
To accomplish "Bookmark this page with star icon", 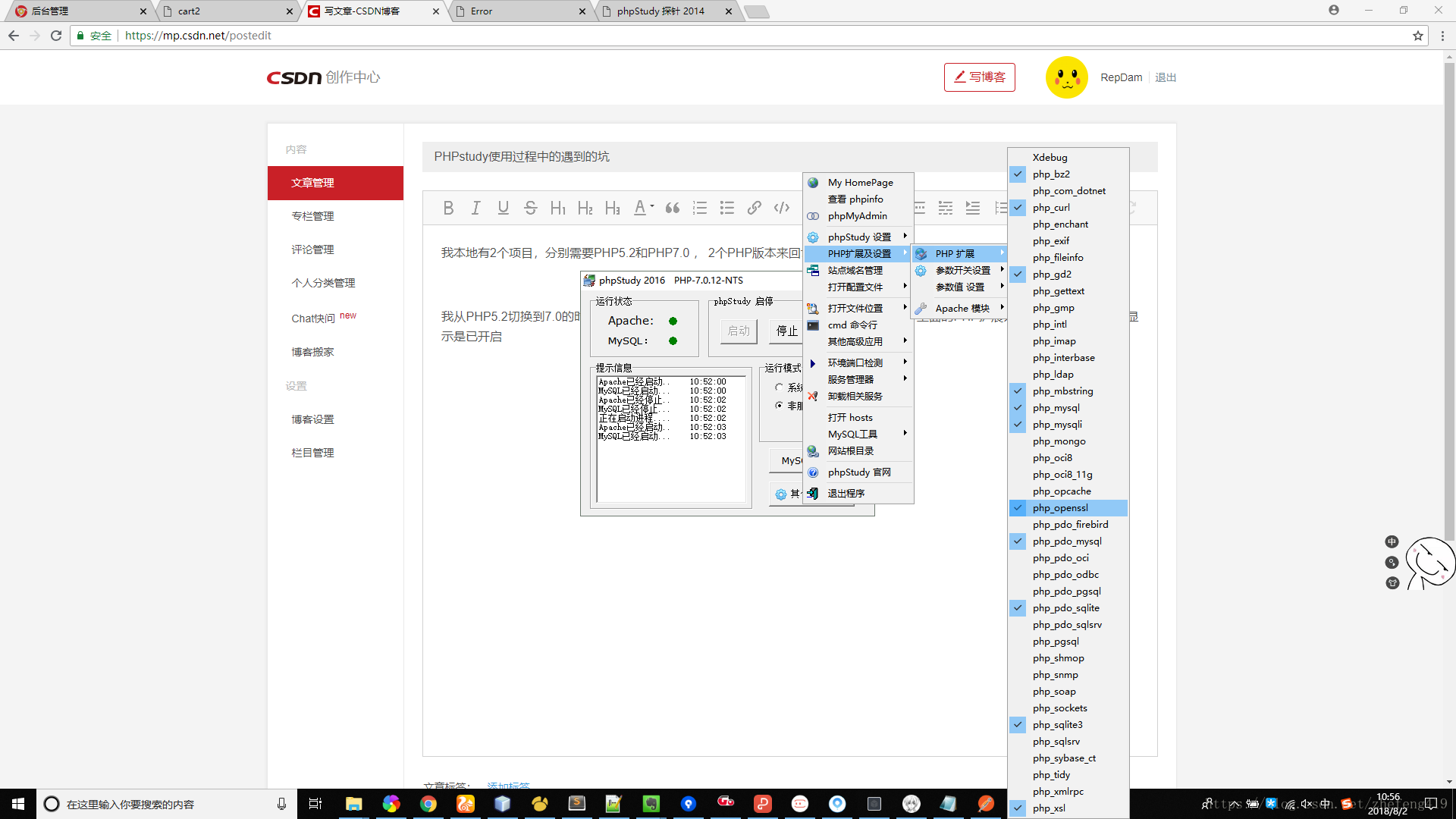I will [1417, 36].
